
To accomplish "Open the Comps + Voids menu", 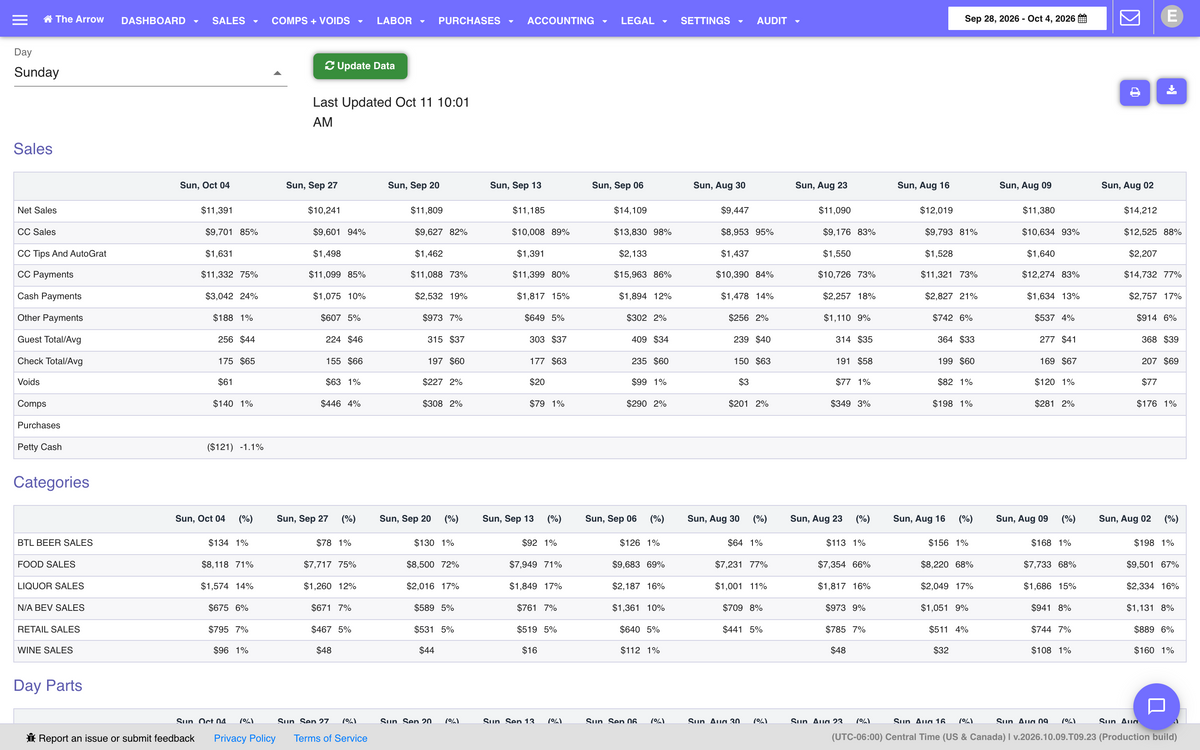I will tap(318, 20).
